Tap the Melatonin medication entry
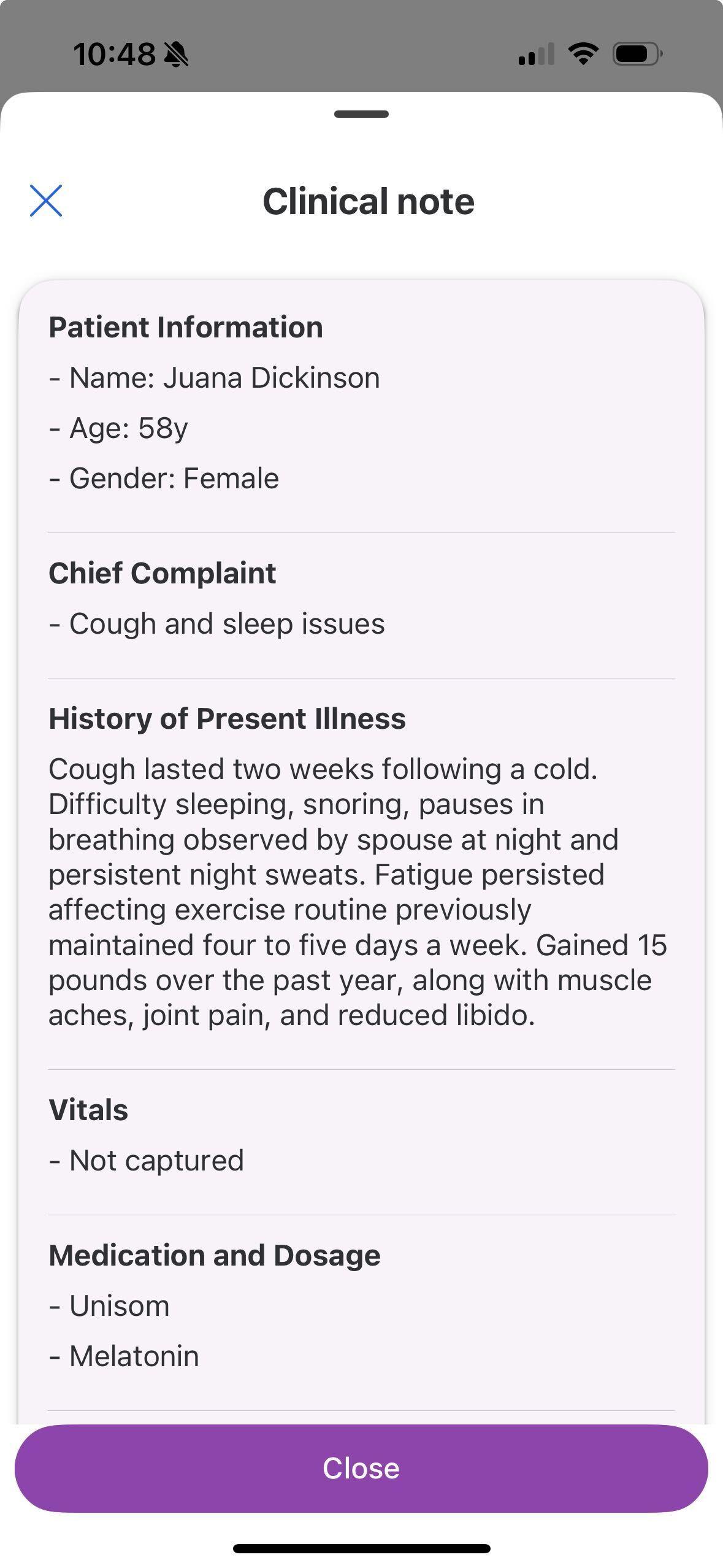The image size is (723, 1568). [124, 1356]
